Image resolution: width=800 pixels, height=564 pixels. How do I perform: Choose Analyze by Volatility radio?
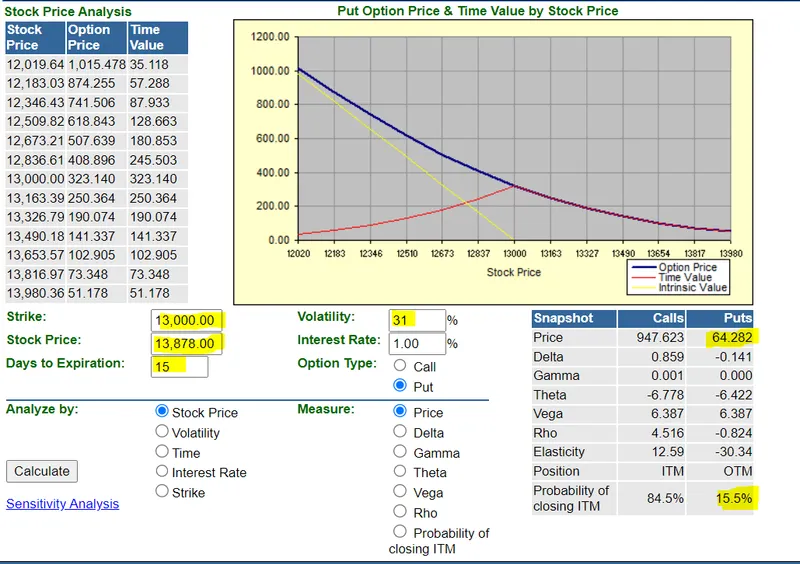click(162, 432)
